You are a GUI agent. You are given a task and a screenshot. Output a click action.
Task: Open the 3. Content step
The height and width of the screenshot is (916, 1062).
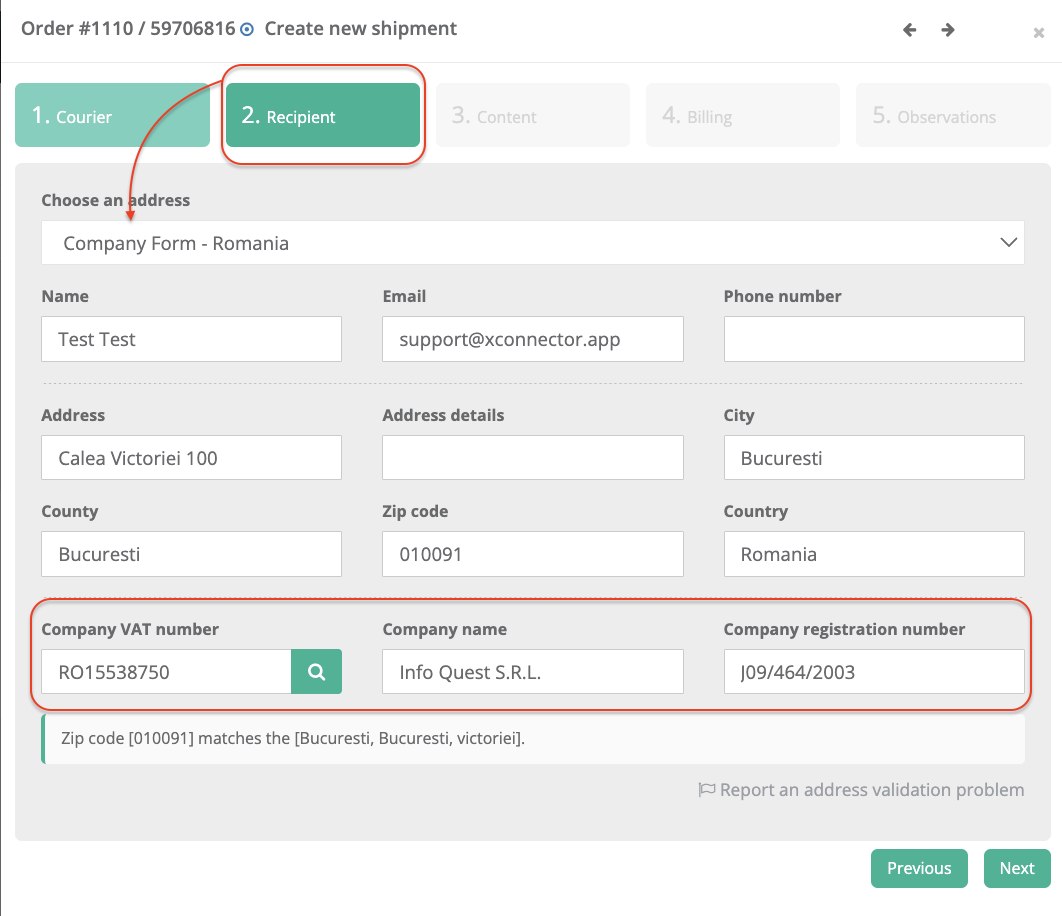(x=533, y=116)
